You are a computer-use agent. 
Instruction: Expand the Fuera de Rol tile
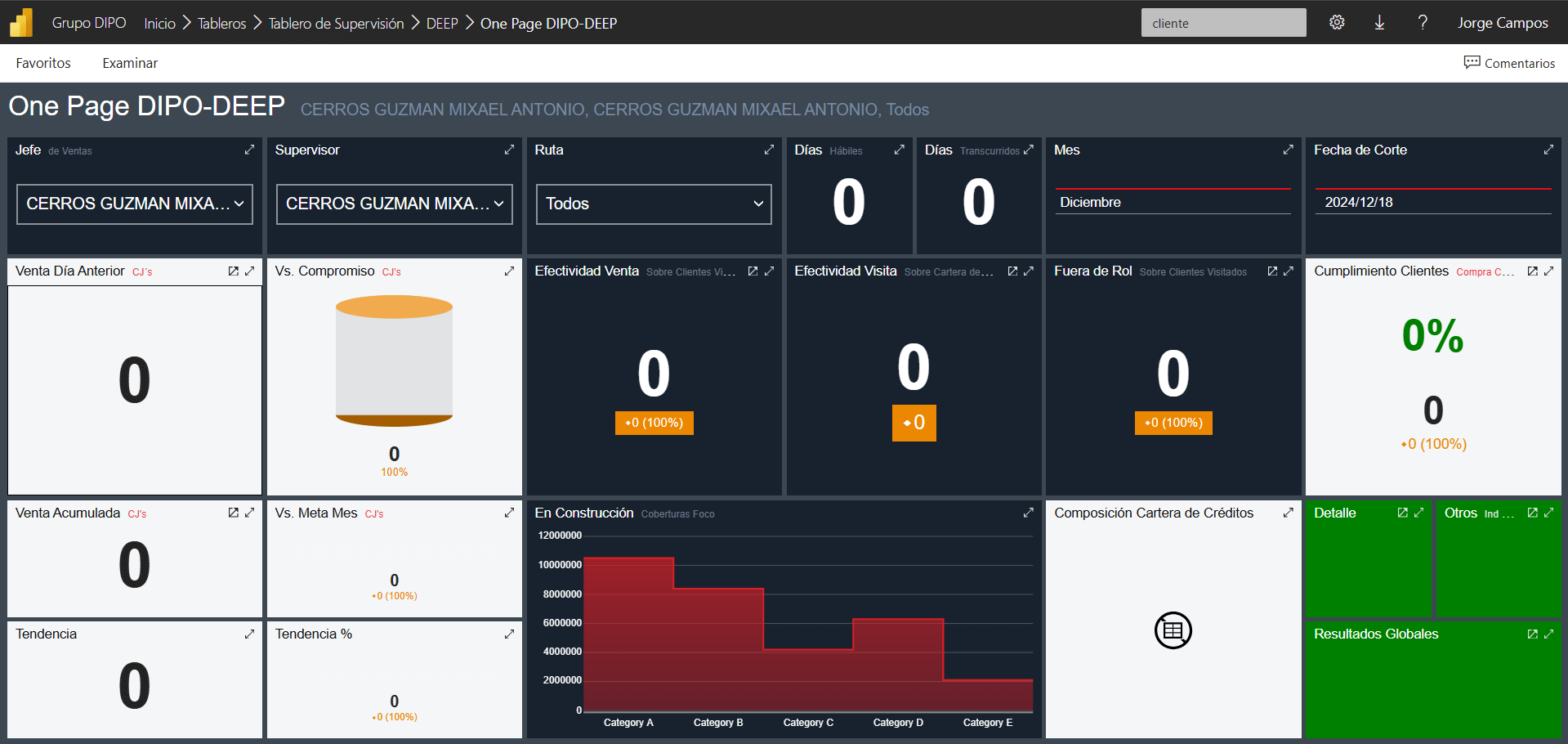1289,271
